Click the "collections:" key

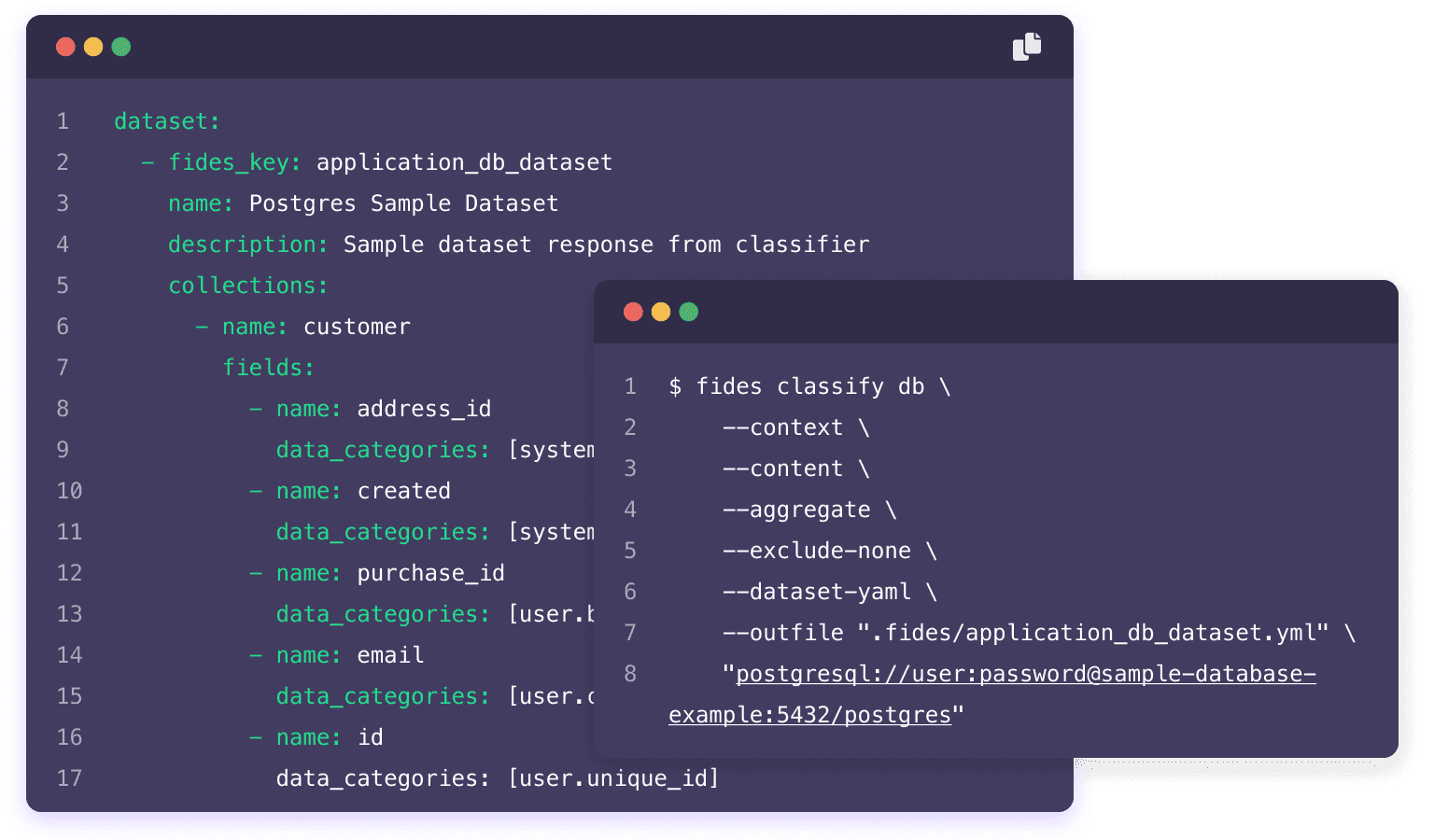(x=248, y=286)
